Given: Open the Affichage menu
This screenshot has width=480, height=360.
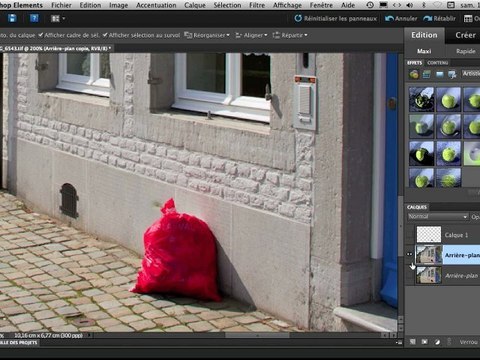Looking at the screenshot, I should coord(287,5).
